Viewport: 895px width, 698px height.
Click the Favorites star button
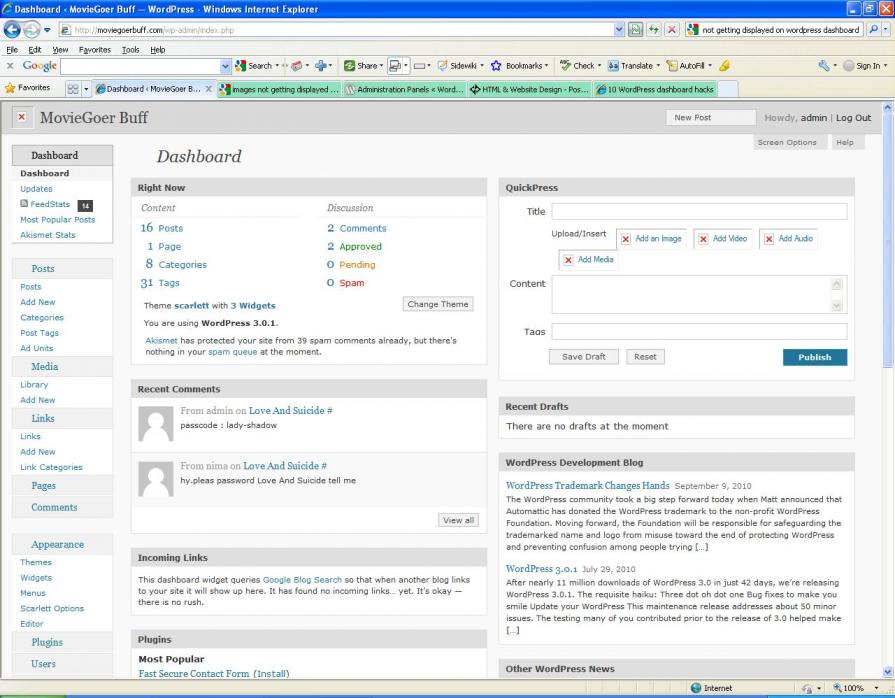[x=27, y=88]
